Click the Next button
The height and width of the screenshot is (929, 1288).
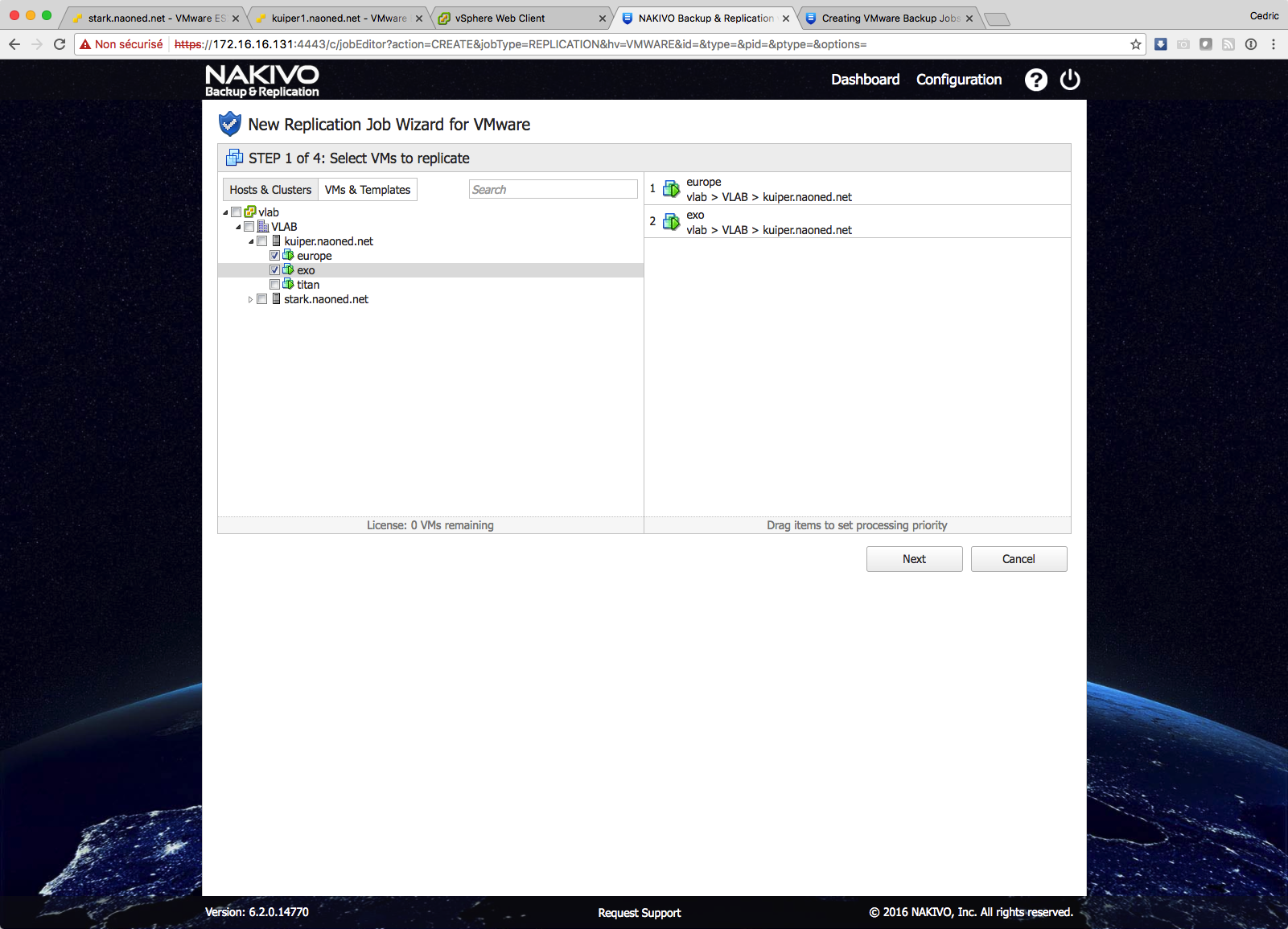914,559
